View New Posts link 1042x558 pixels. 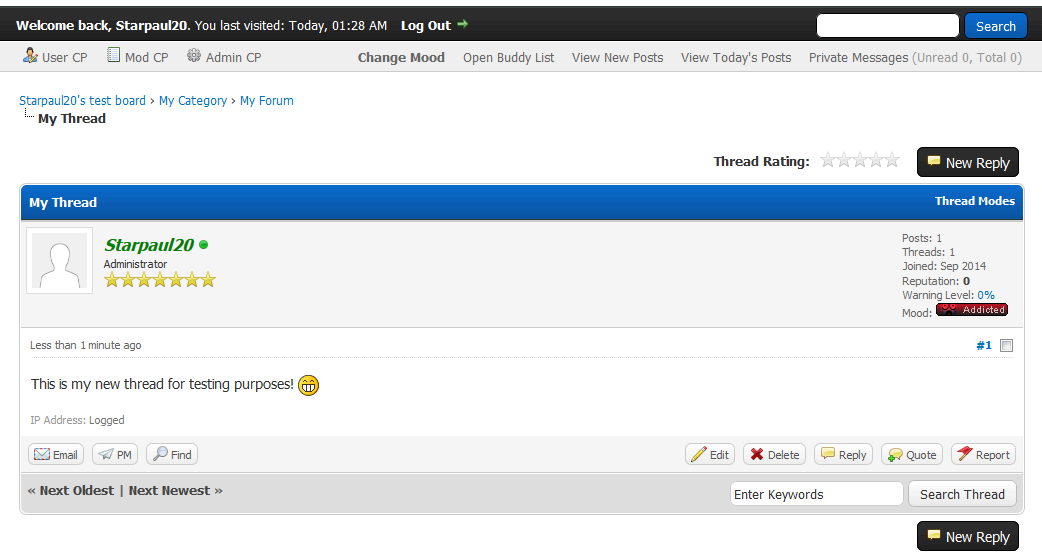click(x=617, y=58)
